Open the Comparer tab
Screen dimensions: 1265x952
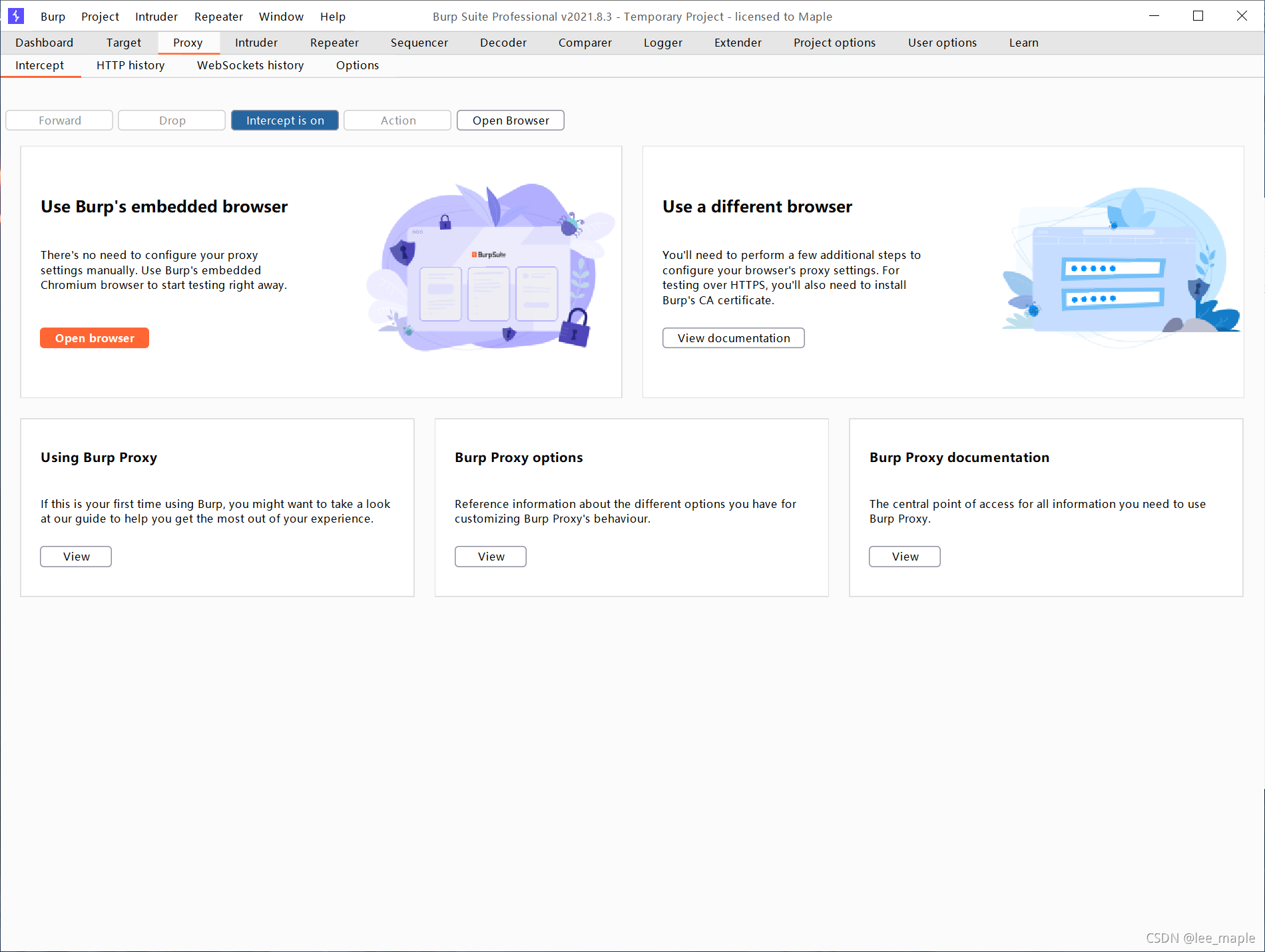point(585,43)
